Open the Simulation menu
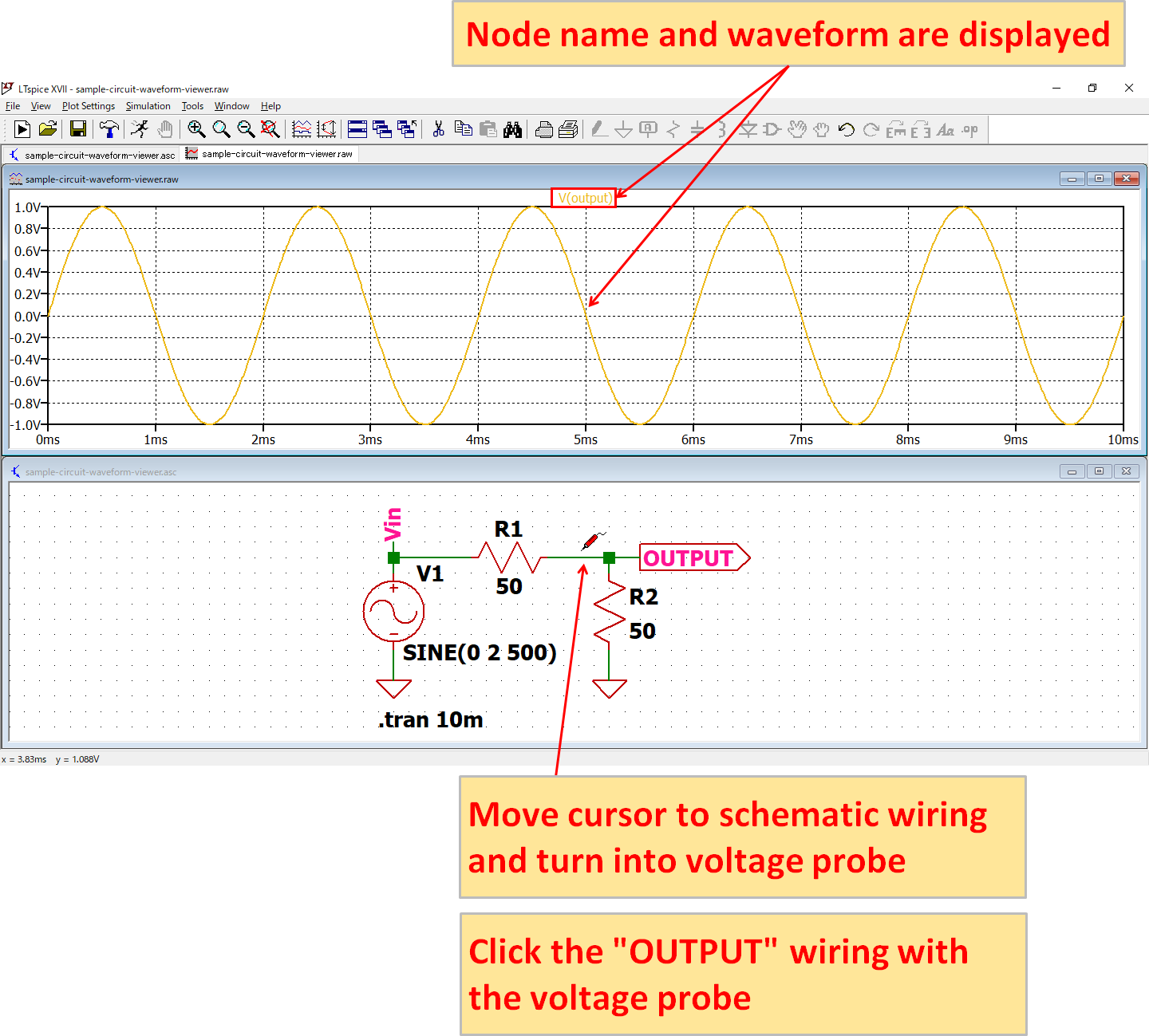Screen dimensions: 1149x1036 point(148,106)
